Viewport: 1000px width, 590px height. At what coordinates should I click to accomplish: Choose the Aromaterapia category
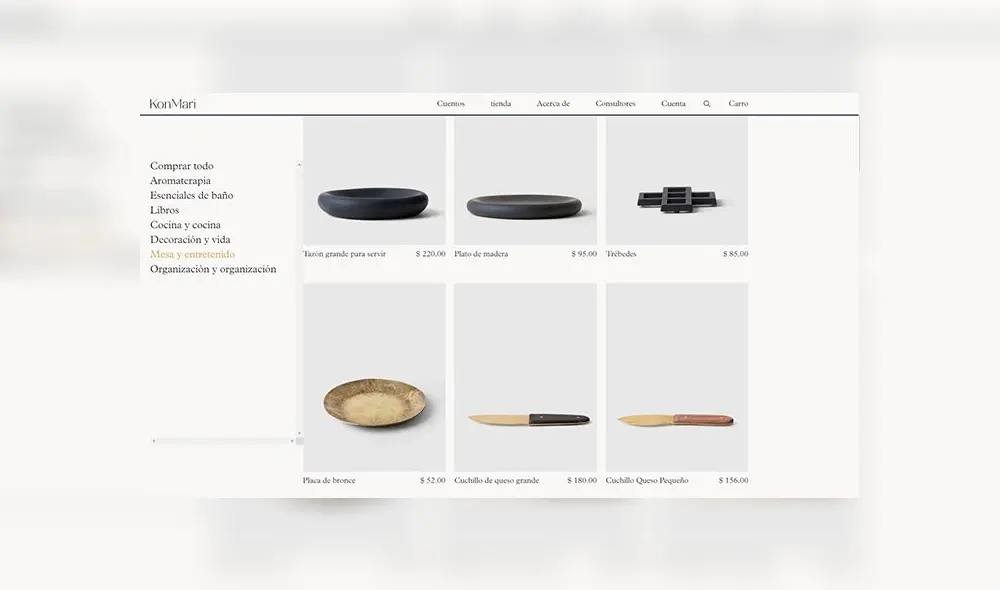[180, 181]
